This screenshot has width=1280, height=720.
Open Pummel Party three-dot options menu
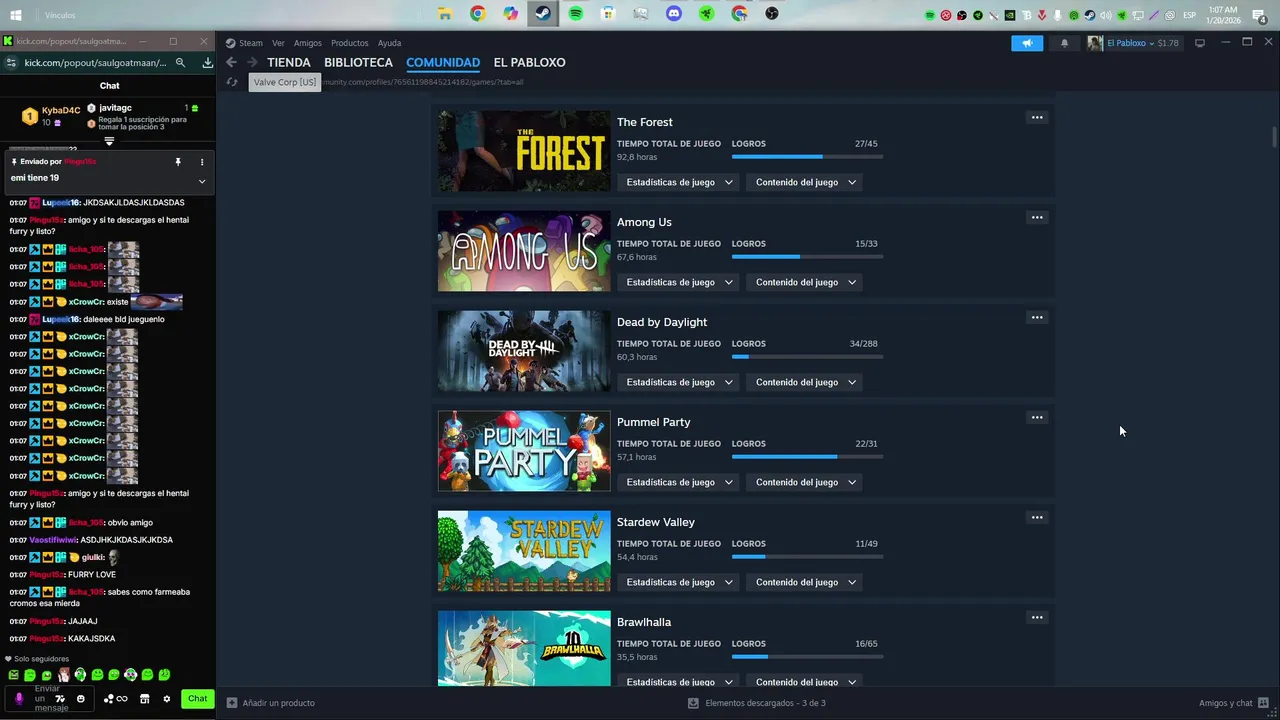[x=1037, y=417]
